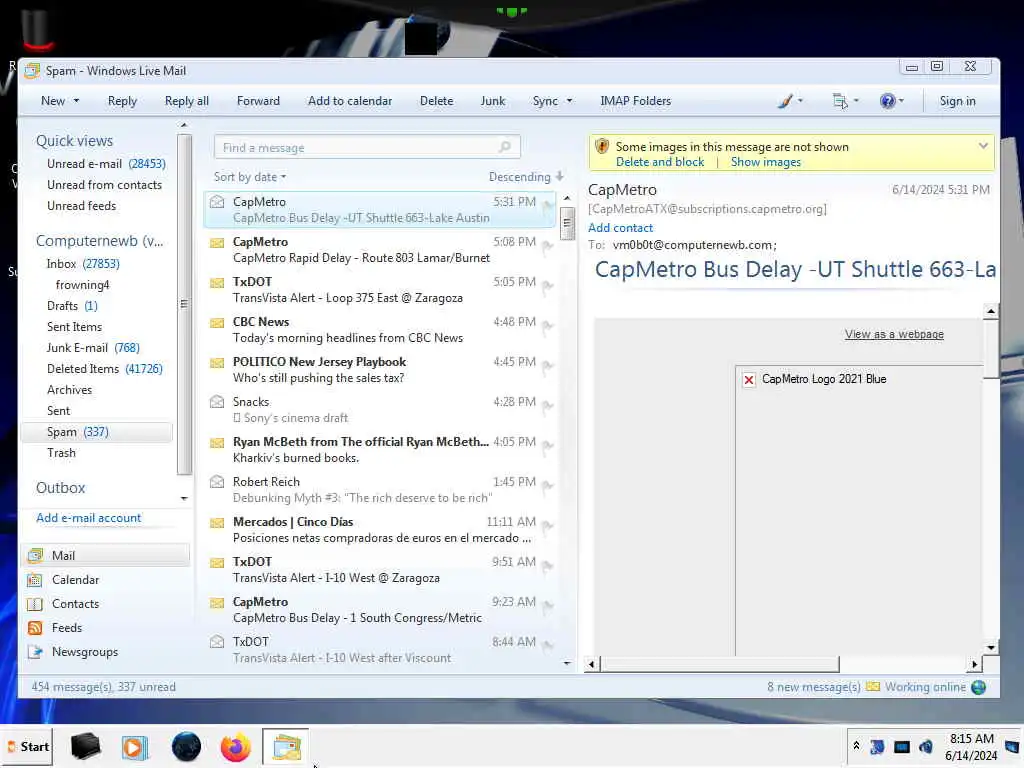Click Reply in the toolbar
The image size is (1024, 768).
click(122, 101)
